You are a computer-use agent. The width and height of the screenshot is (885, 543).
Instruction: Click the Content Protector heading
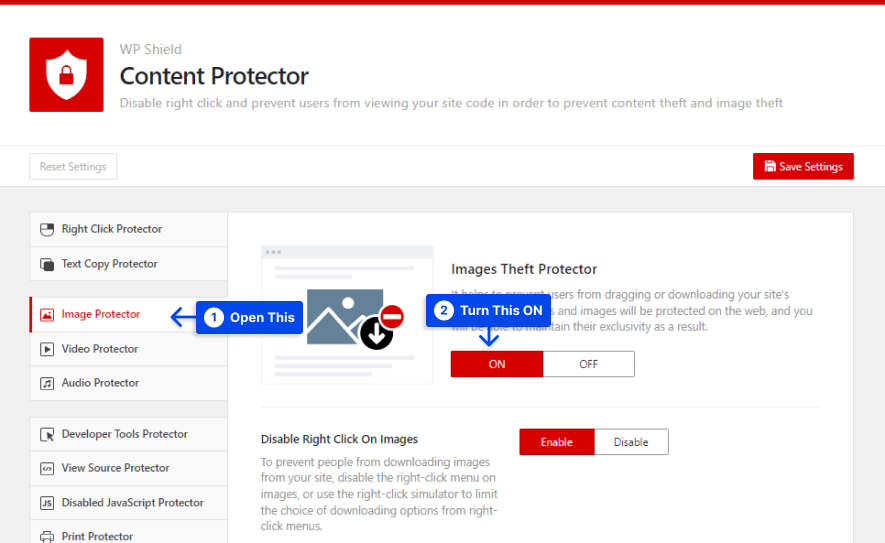coord(214,76)
